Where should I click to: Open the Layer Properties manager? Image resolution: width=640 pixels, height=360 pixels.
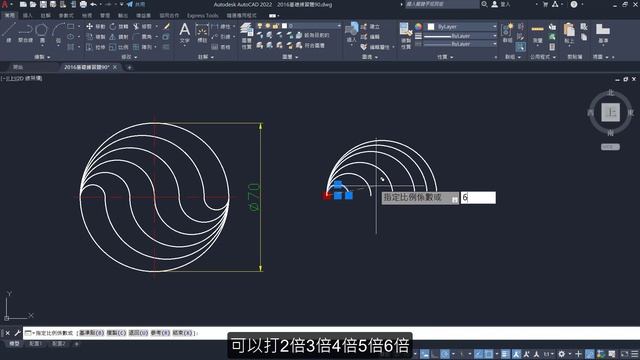(x=247, y=36)
